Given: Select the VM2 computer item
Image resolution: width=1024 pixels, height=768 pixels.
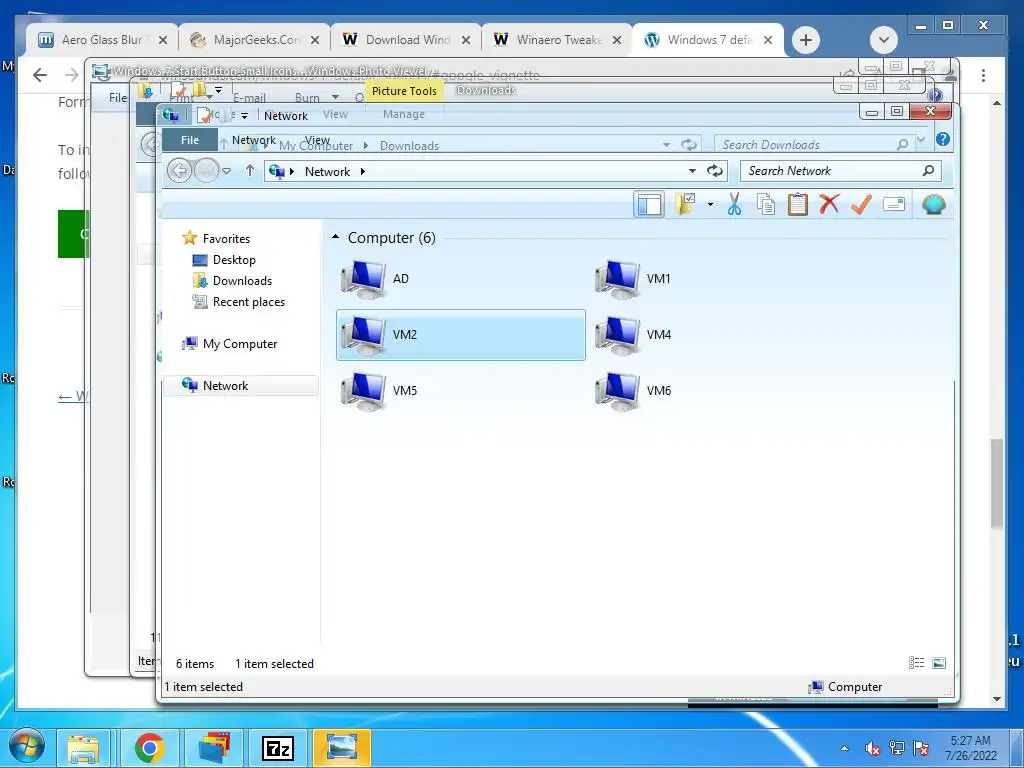Looking at the screenshot, I should 460,335.
